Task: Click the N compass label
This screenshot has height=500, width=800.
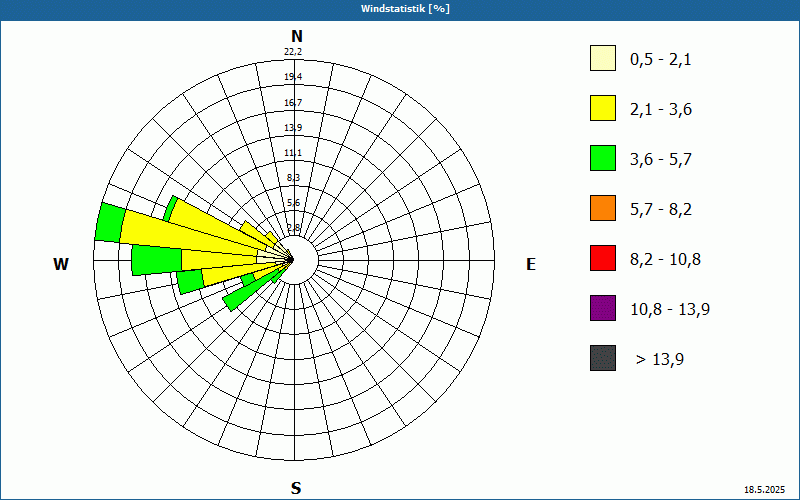Action: click(296, 37)
